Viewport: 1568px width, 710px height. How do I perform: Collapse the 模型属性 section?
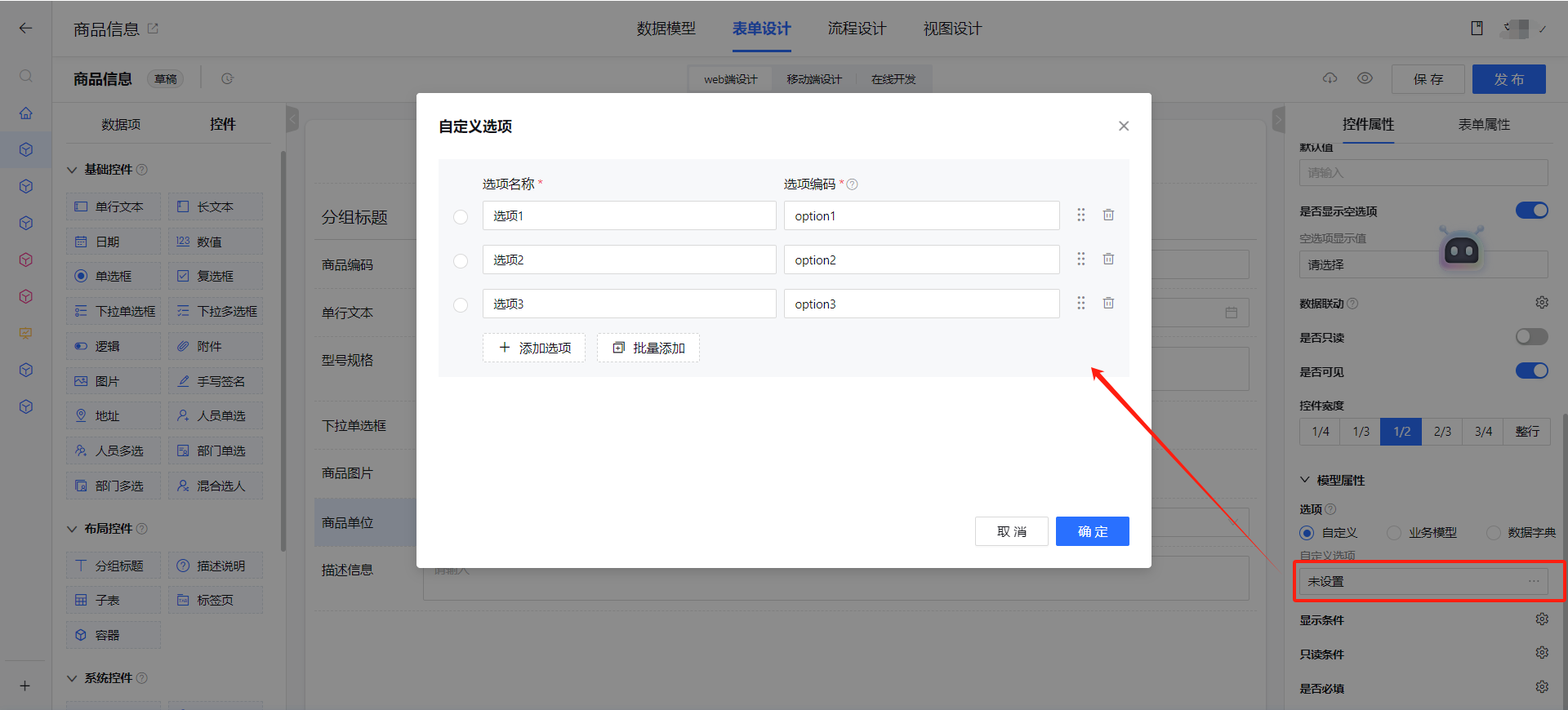(x=1305, y=480)
